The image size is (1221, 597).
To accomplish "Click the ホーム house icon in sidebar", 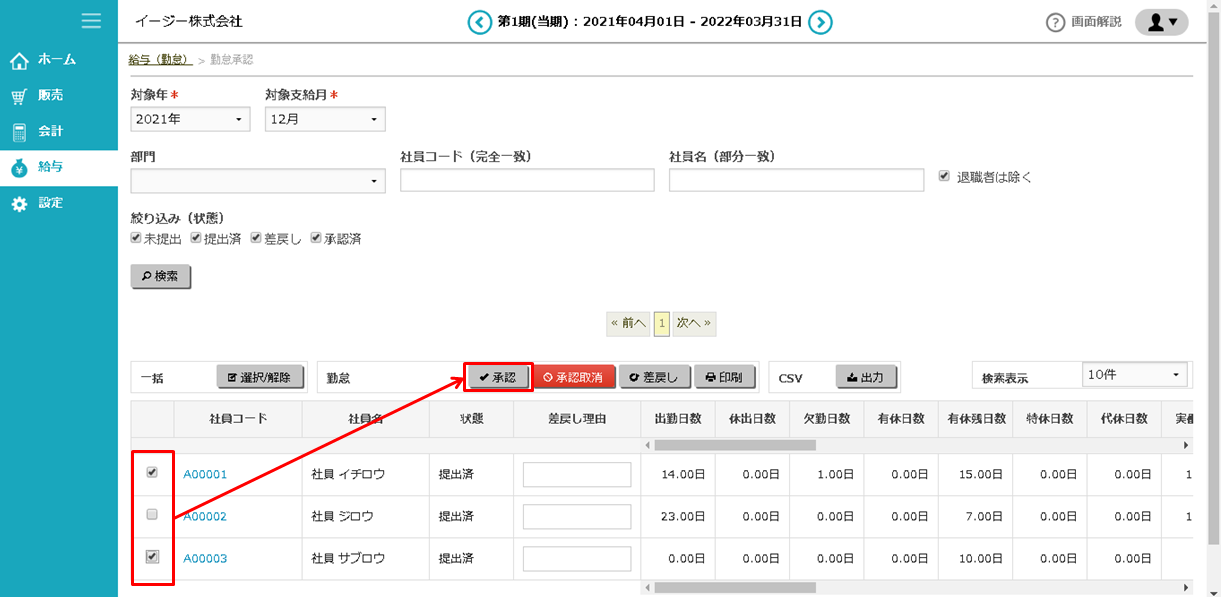I will point(19,61).
